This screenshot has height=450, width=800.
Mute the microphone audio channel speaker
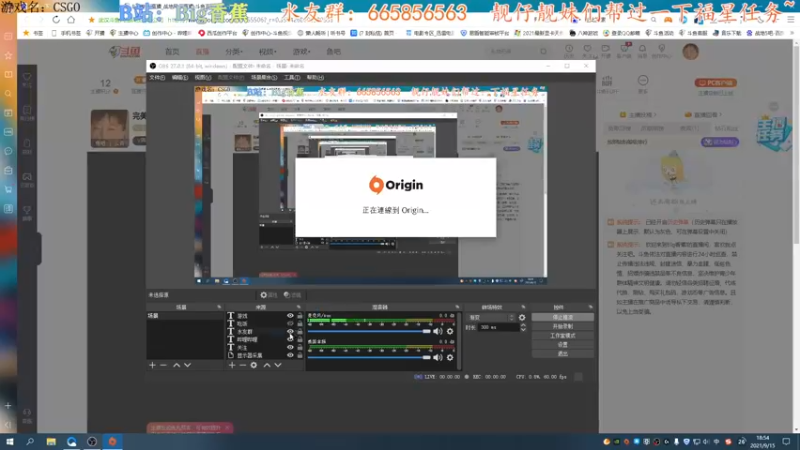(438, 332)
